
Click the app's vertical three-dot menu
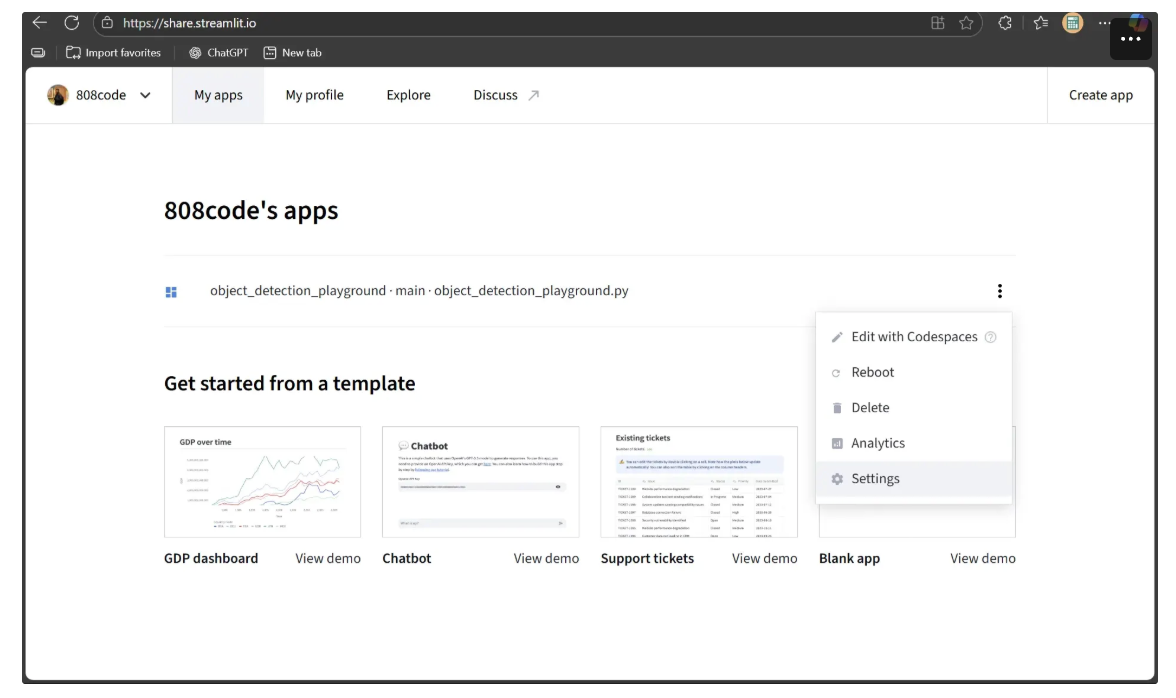pyautogui.click(x=1000, y=291)
